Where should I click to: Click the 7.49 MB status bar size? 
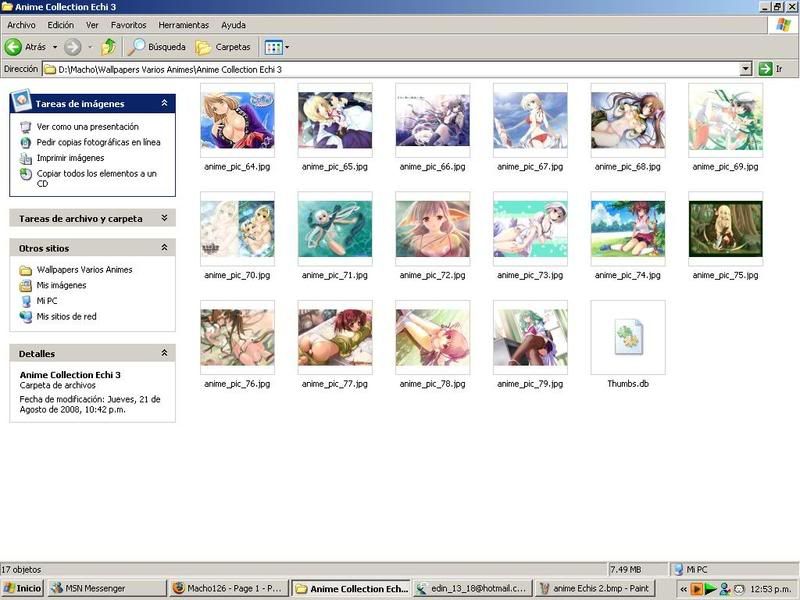tap(626, 569)
